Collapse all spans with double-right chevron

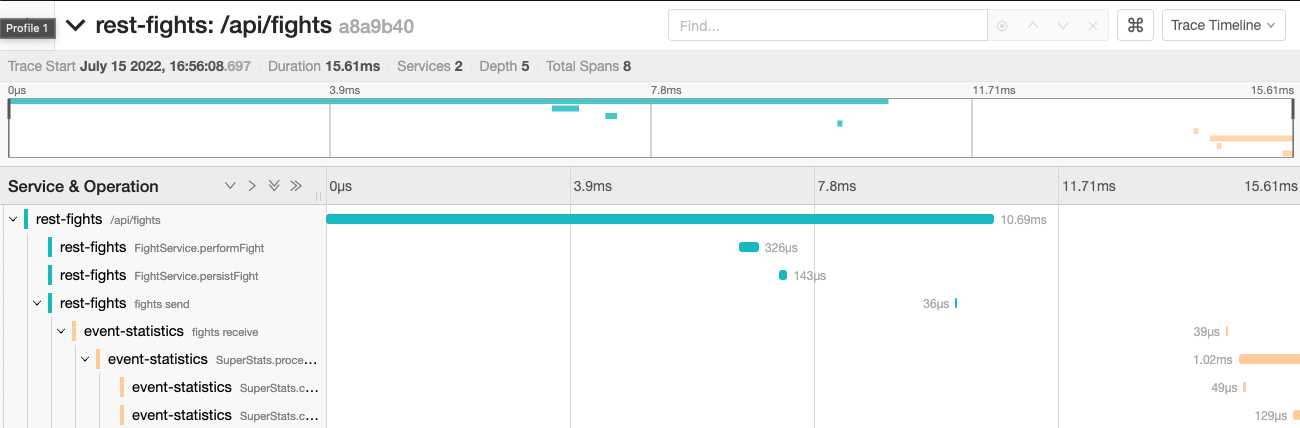tap(296, 186)
